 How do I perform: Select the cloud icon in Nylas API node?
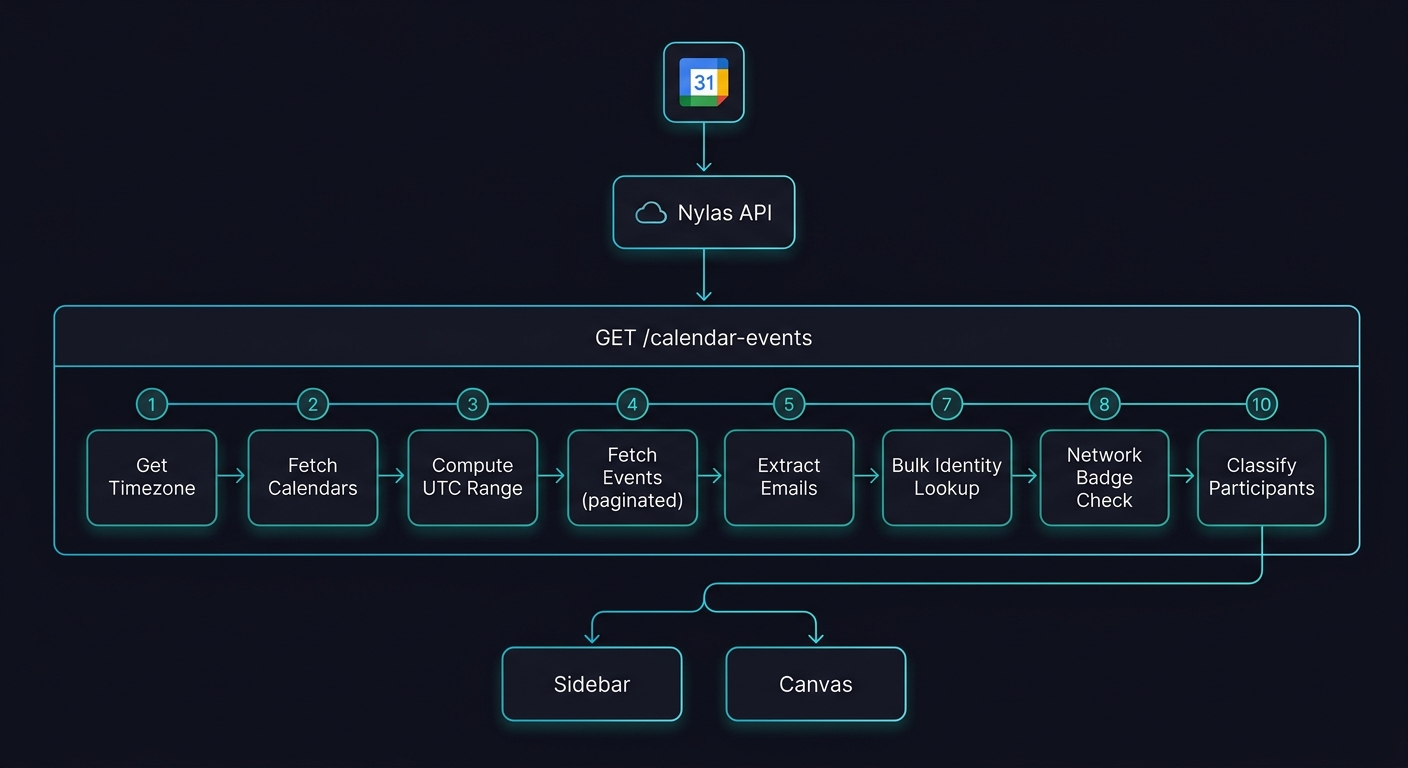pos(652,212)
